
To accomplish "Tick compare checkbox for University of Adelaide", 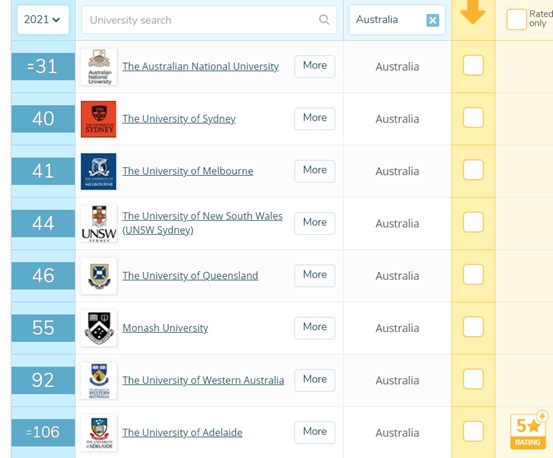I will pyautogui.click(x=473, y=431).
